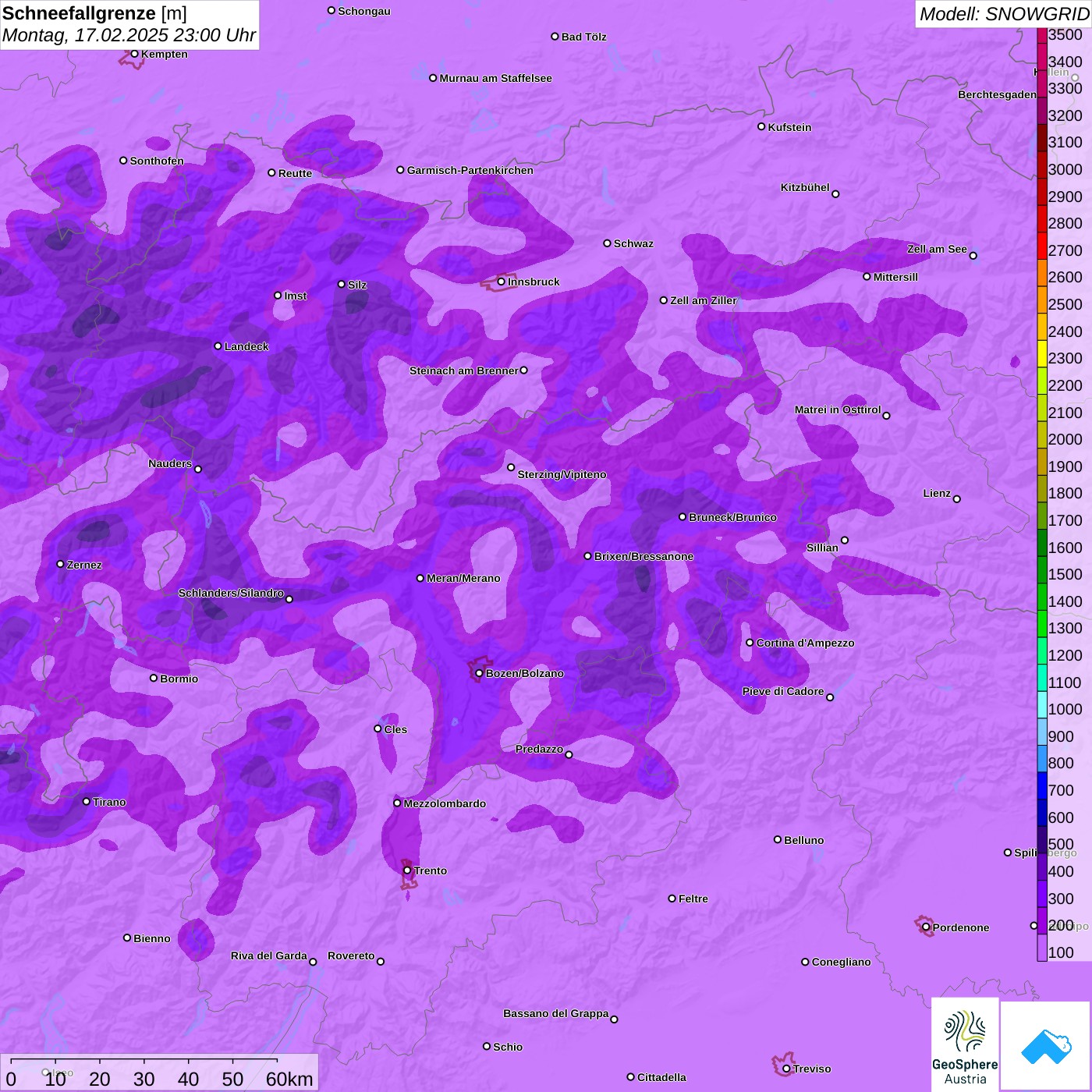Click the Pieve di Cadore label

tap(783, 691)
